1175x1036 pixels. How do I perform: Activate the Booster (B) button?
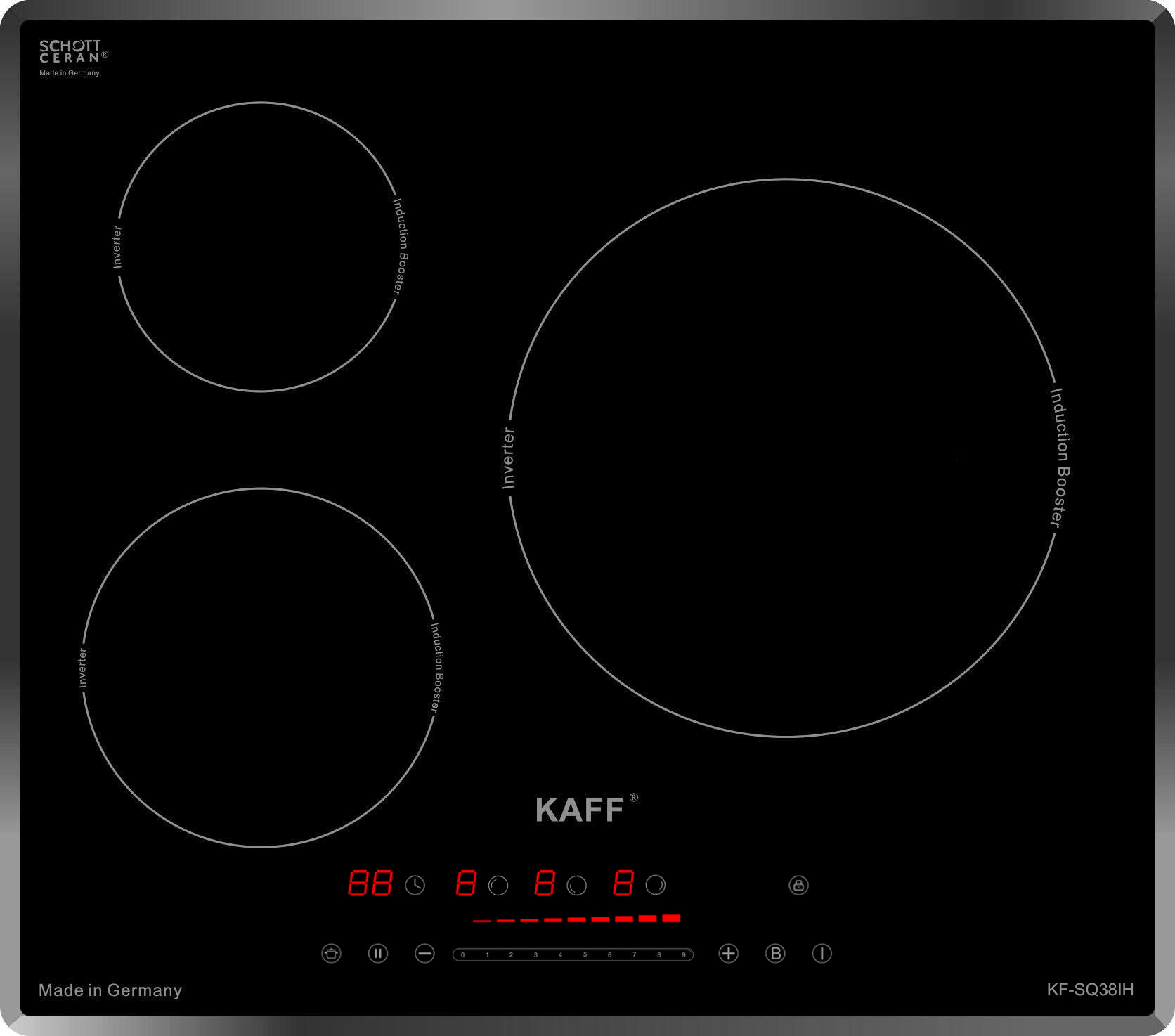(x=775, y=954)
